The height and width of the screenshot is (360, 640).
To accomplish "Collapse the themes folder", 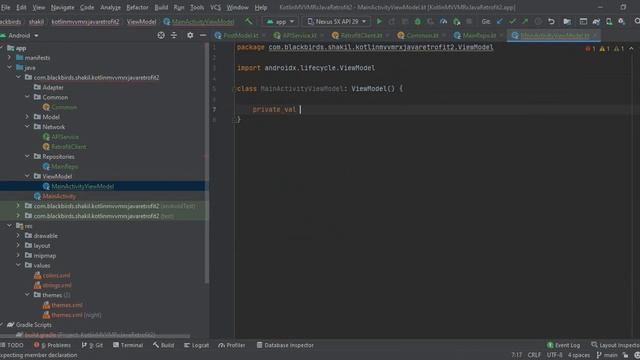I will pyautogui.click(x=27, y=295).
